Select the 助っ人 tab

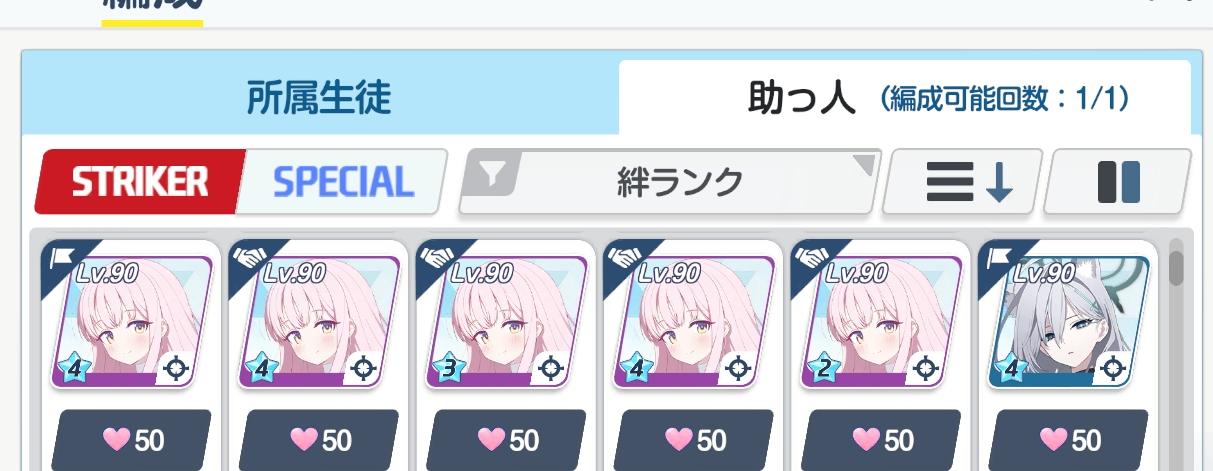click(905, 98)
